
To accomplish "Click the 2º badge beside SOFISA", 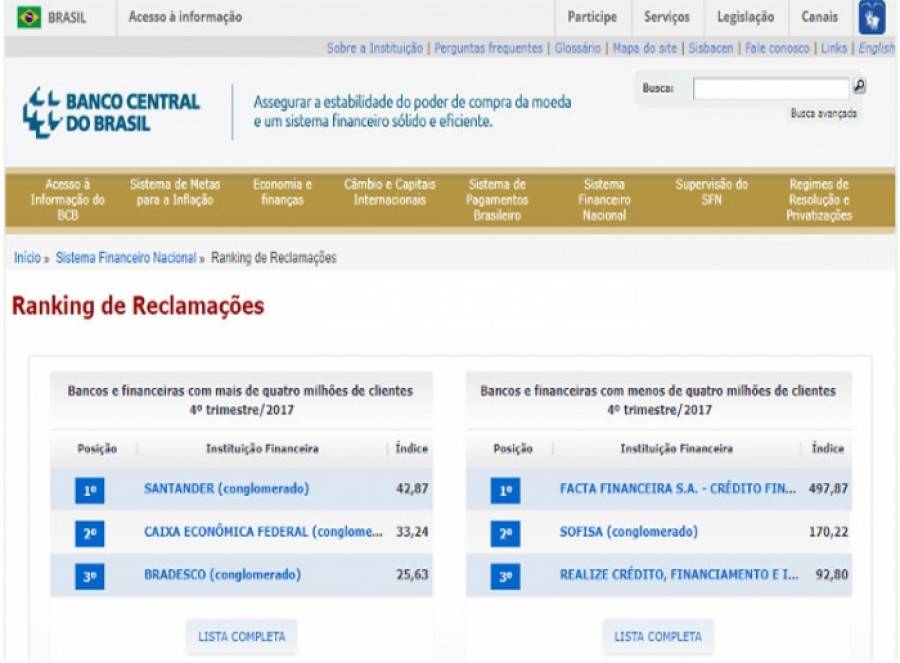I will [505, 533].
